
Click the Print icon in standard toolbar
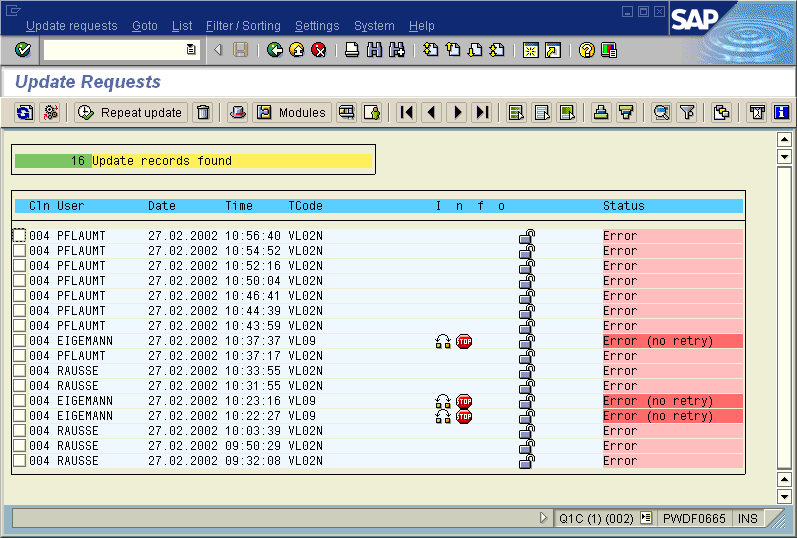click(x=352, y=50)
